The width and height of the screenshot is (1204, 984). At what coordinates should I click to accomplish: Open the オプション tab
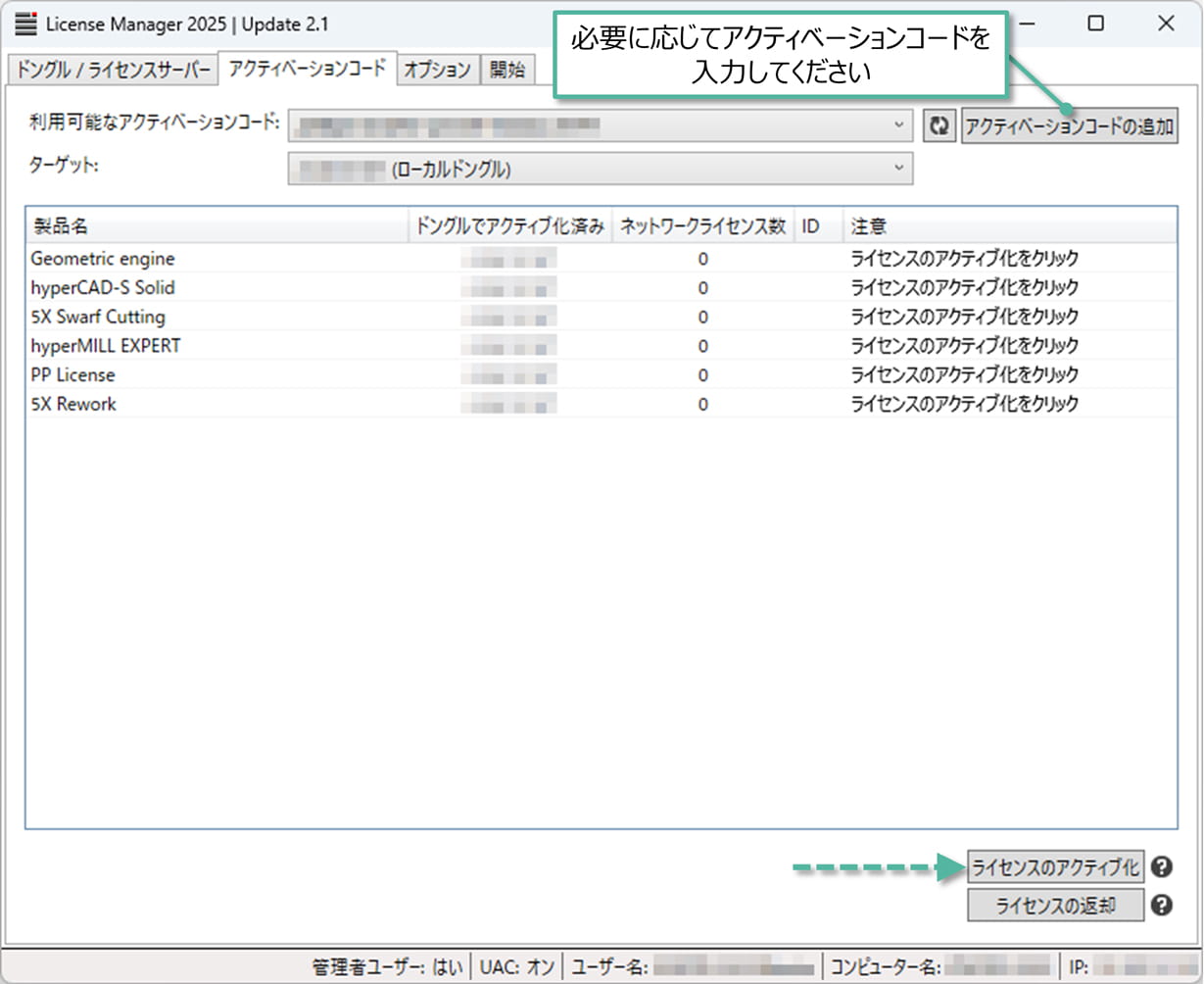[438, 71]
